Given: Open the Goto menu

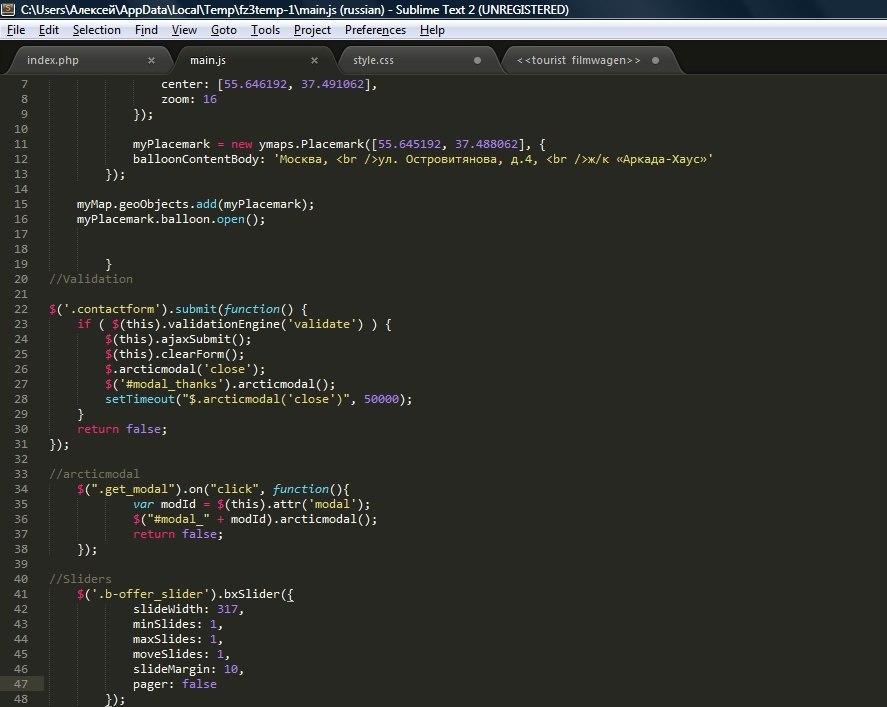Looking at the screenshot, I should [224, 30].
